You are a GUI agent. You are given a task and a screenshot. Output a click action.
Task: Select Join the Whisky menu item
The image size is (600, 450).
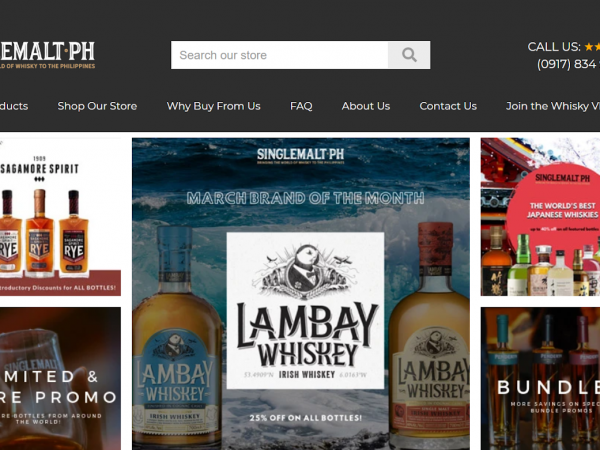click(x=552, y=106)
